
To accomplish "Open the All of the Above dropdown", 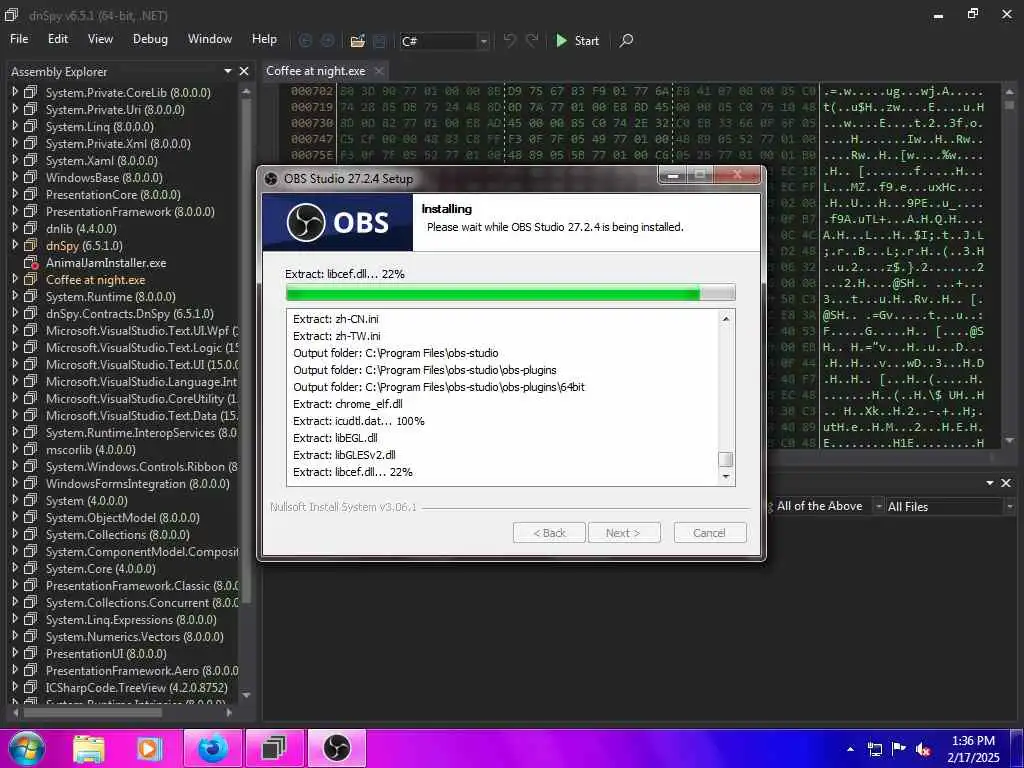I will tap(878, 506).
